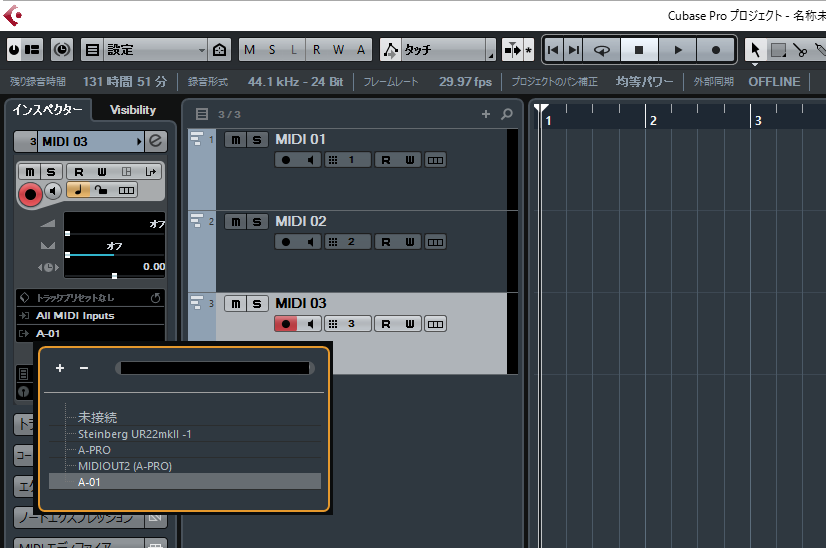Select A-PRO output entry
The image size is (826, 548).
pos(185,450)
